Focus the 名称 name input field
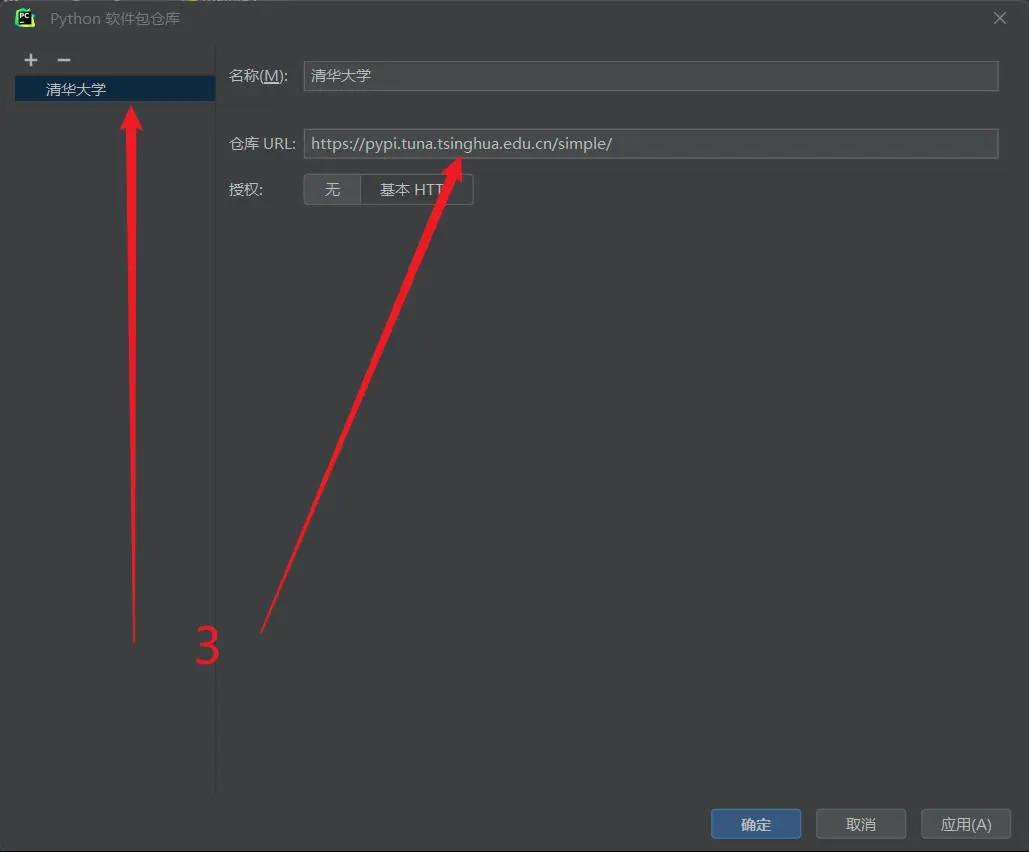Screen dimensions: 1029x852 click(651, 76)
